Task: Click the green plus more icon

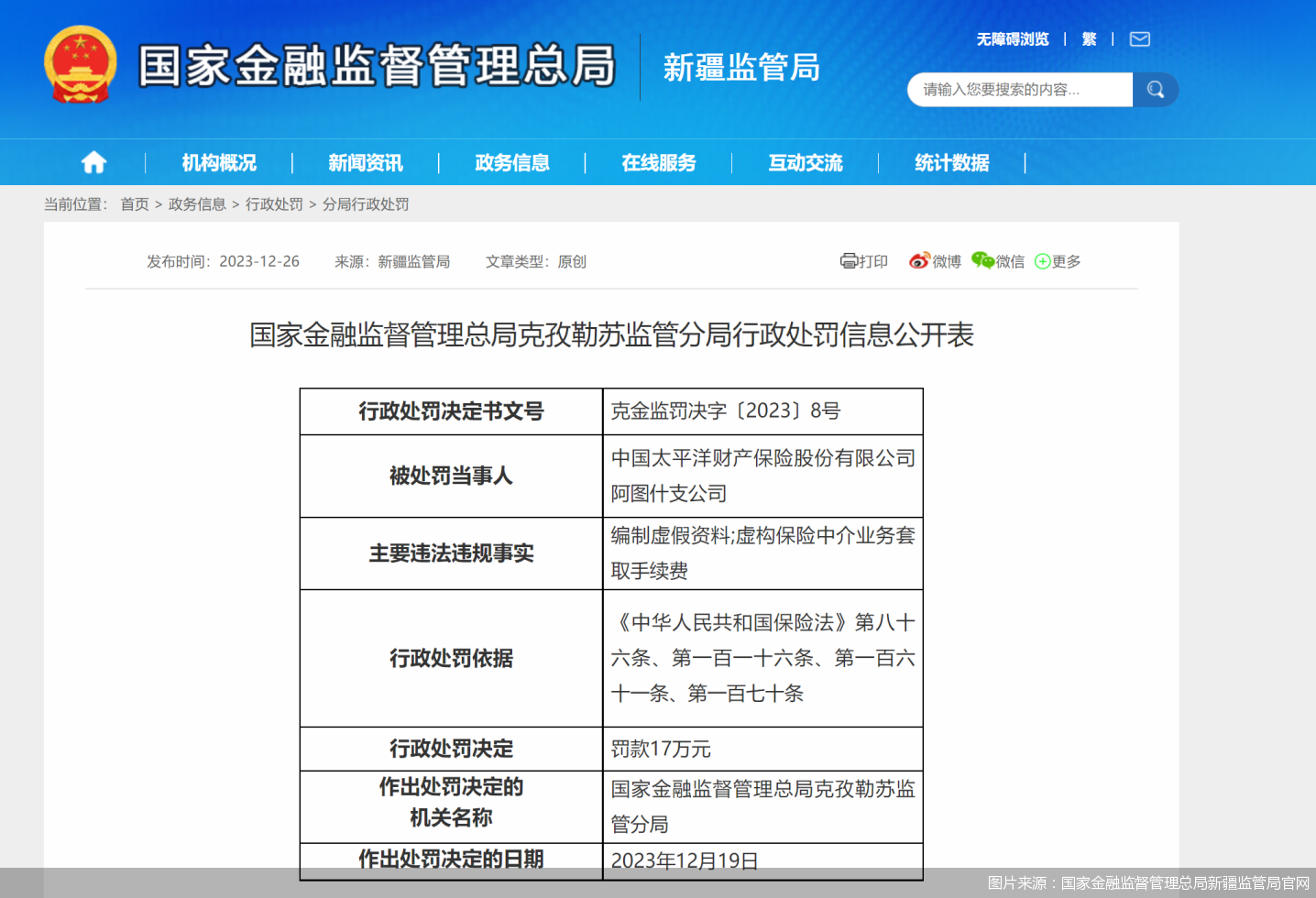Action: pyautogui.click(x=1042, y=261)
